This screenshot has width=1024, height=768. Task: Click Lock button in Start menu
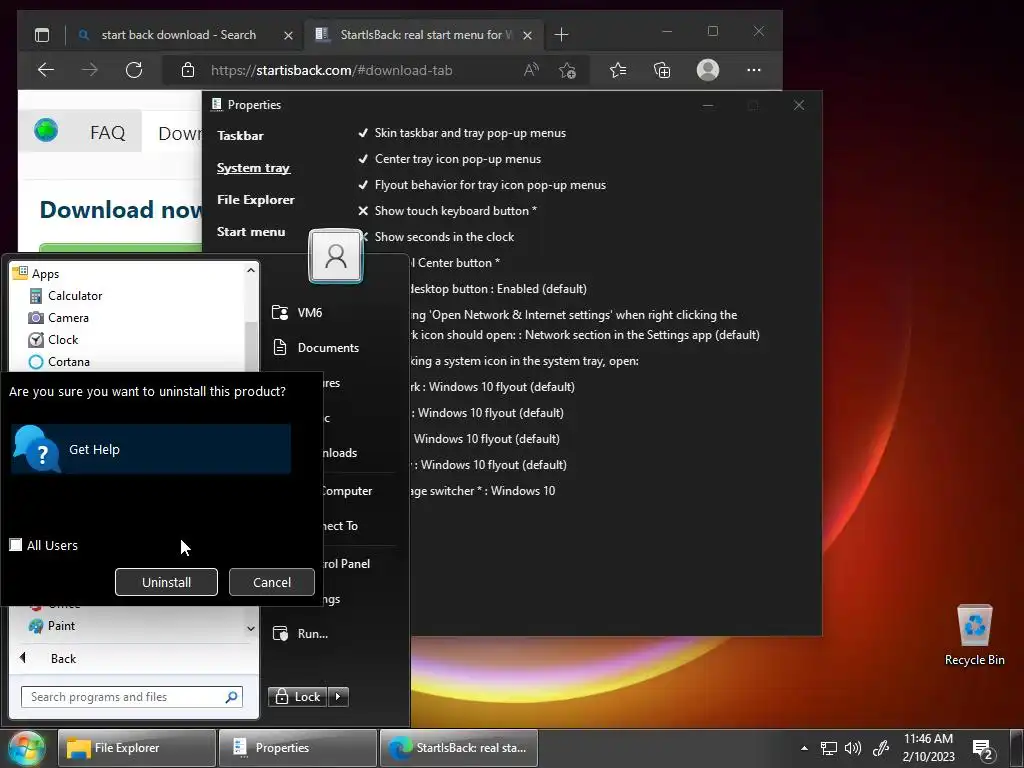298,697
